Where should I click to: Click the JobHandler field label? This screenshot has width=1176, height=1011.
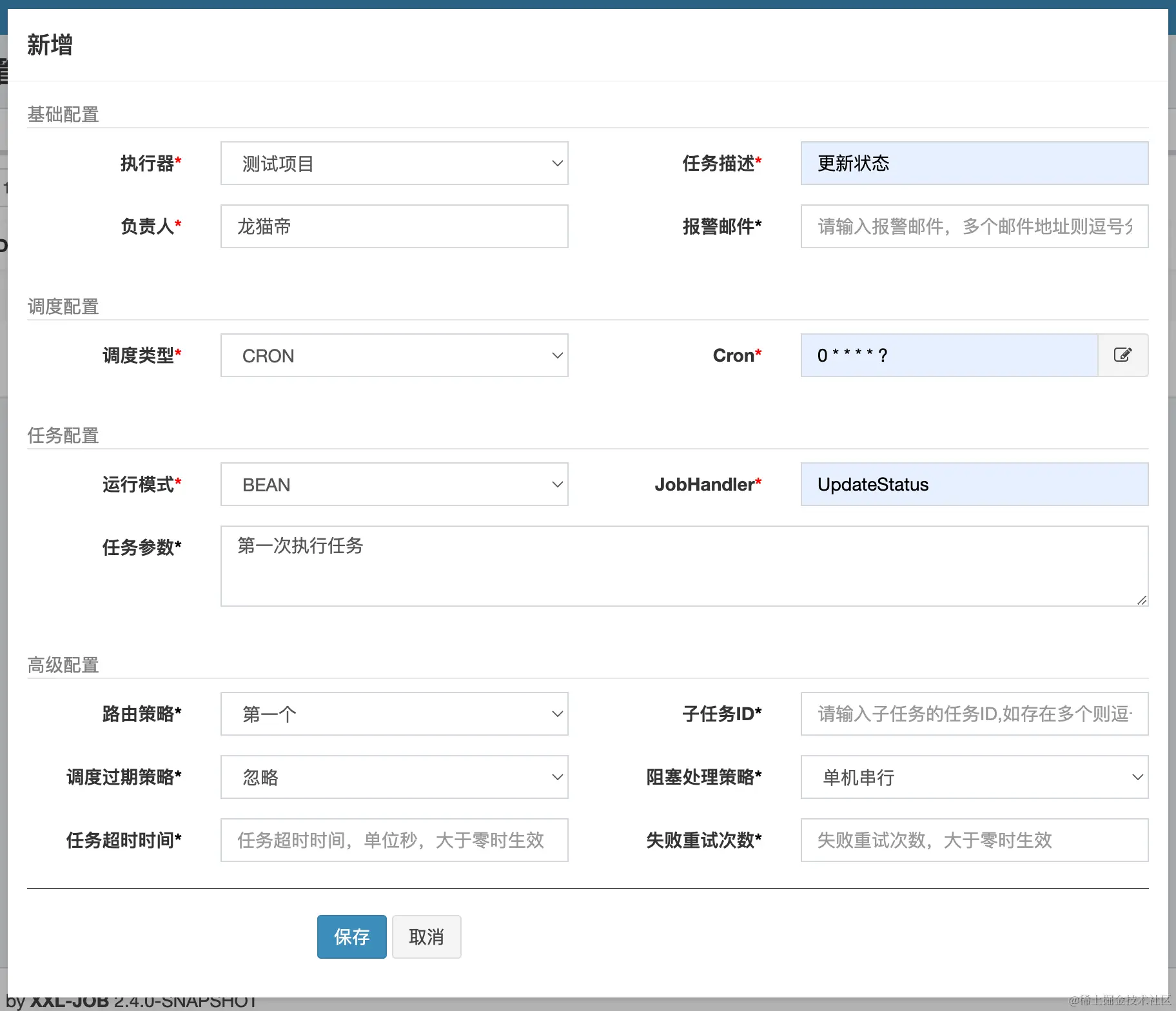[x=708, y=484]
